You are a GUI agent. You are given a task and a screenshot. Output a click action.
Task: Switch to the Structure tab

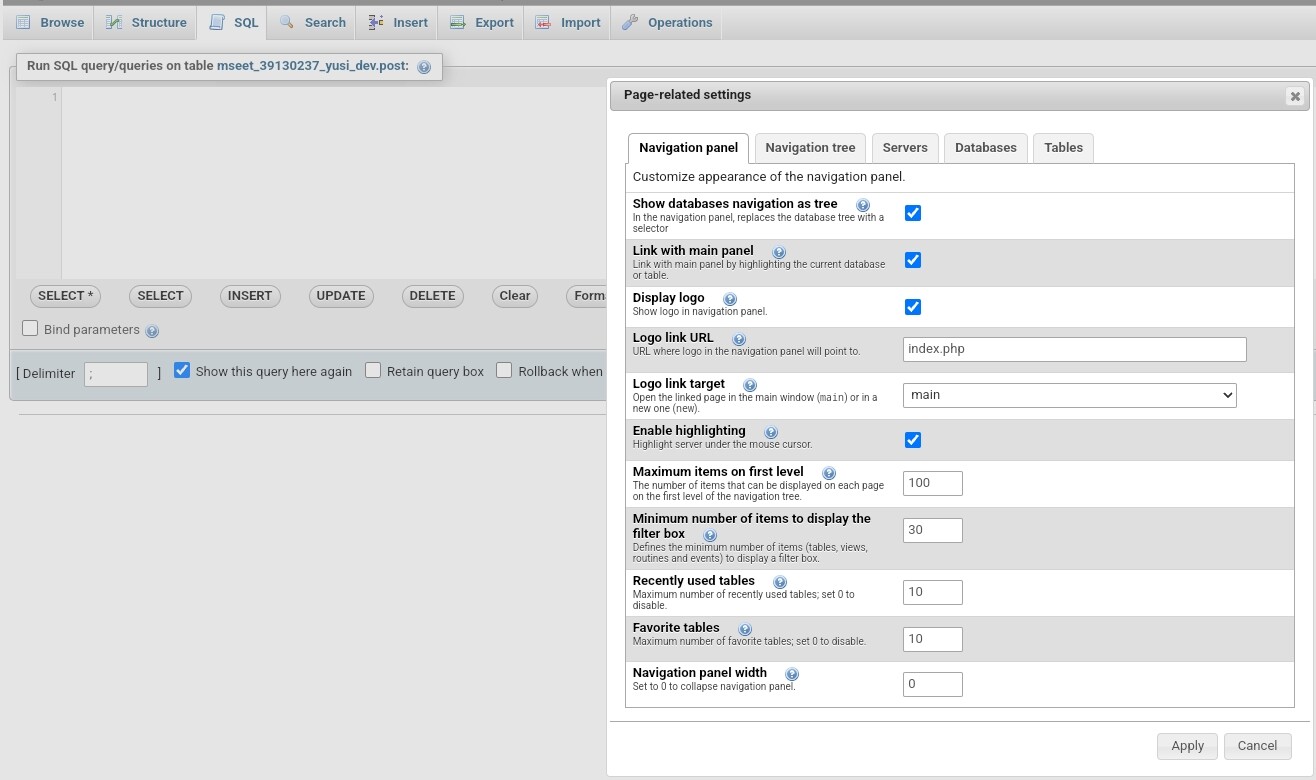point(147,22)
